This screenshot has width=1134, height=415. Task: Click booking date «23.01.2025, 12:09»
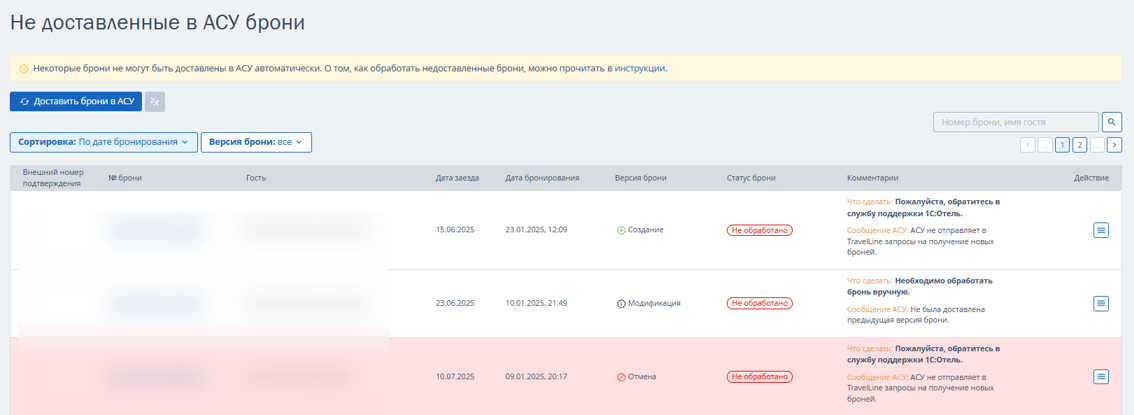tap(536, 230)
